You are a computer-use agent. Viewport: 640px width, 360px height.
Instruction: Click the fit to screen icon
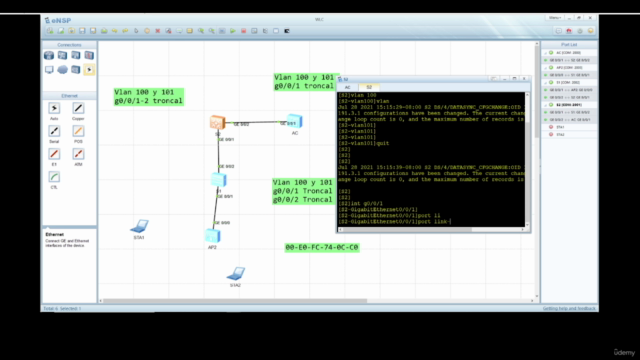point(222,31)
